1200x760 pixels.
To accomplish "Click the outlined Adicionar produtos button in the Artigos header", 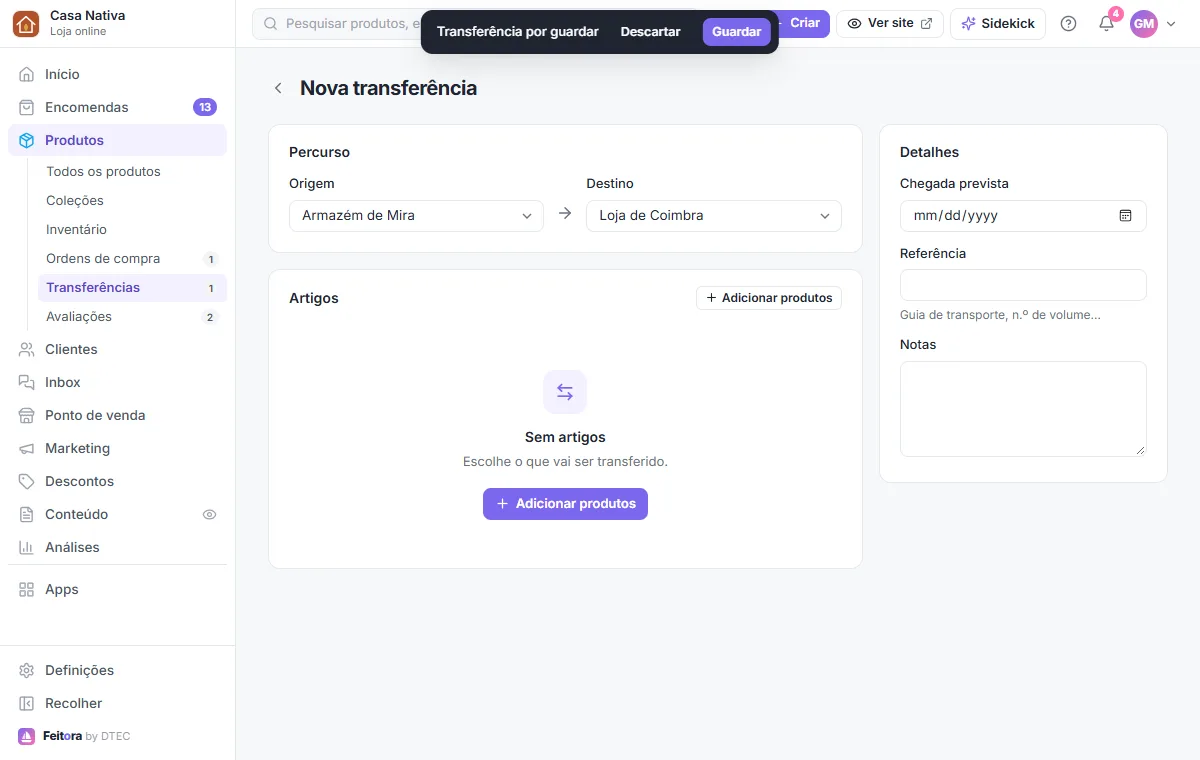I will [x=769, y=298].
